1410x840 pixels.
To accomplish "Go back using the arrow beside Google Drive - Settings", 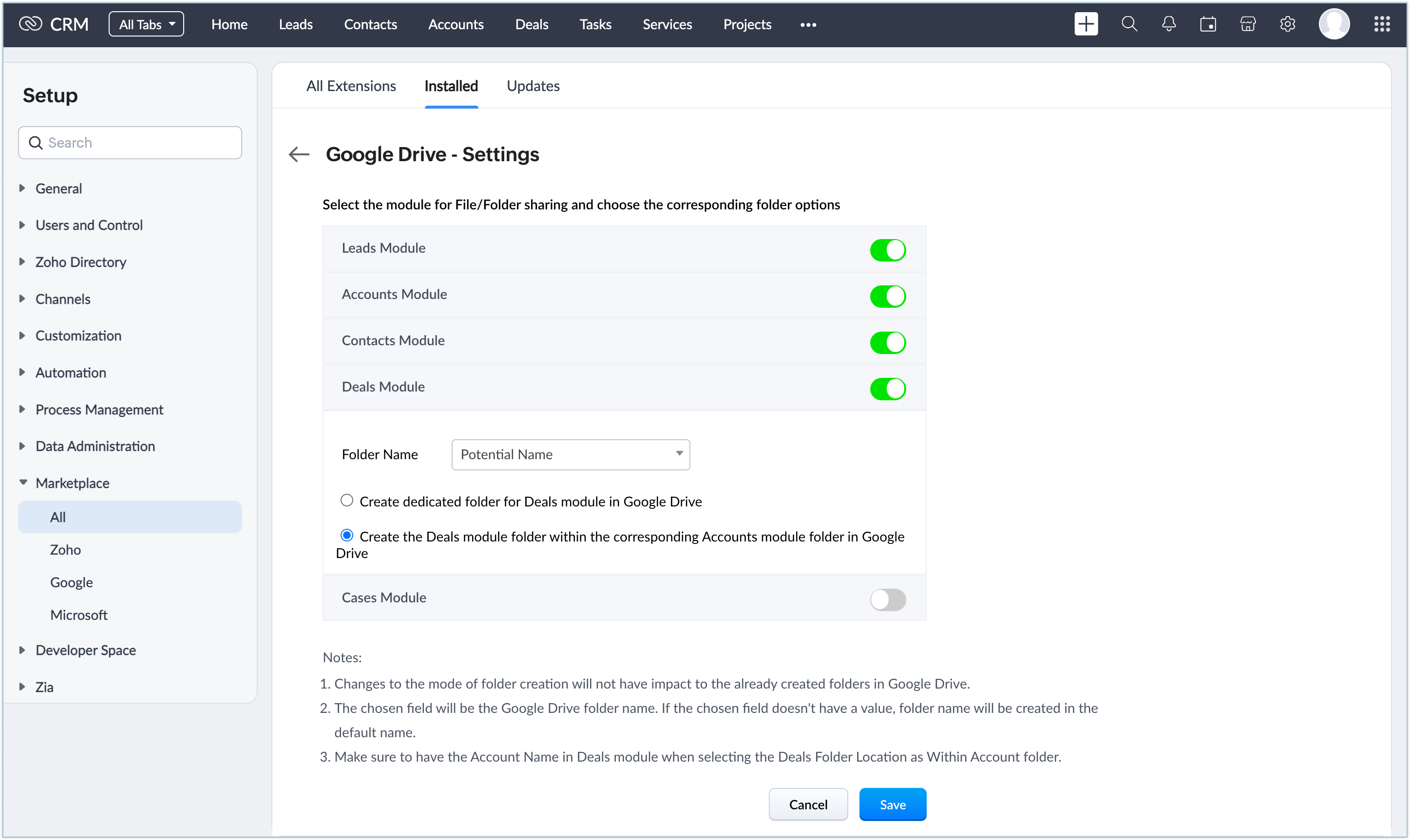I will (299, 154).
